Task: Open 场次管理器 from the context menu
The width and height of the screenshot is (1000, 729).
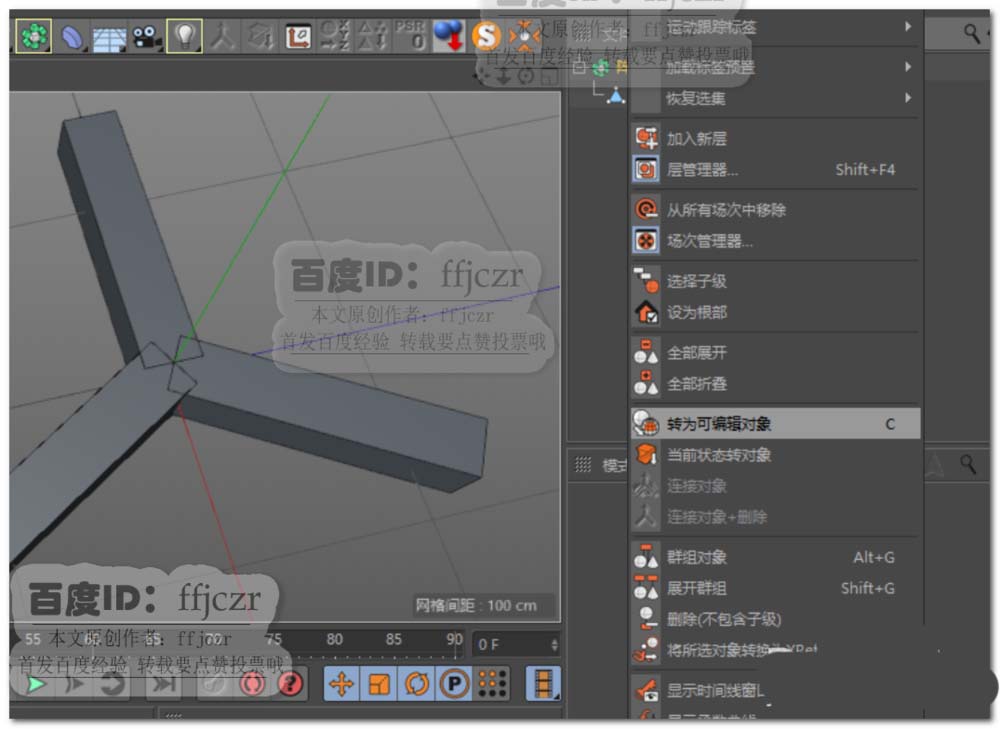Action: pyautogui.click(x=776, y=241)
